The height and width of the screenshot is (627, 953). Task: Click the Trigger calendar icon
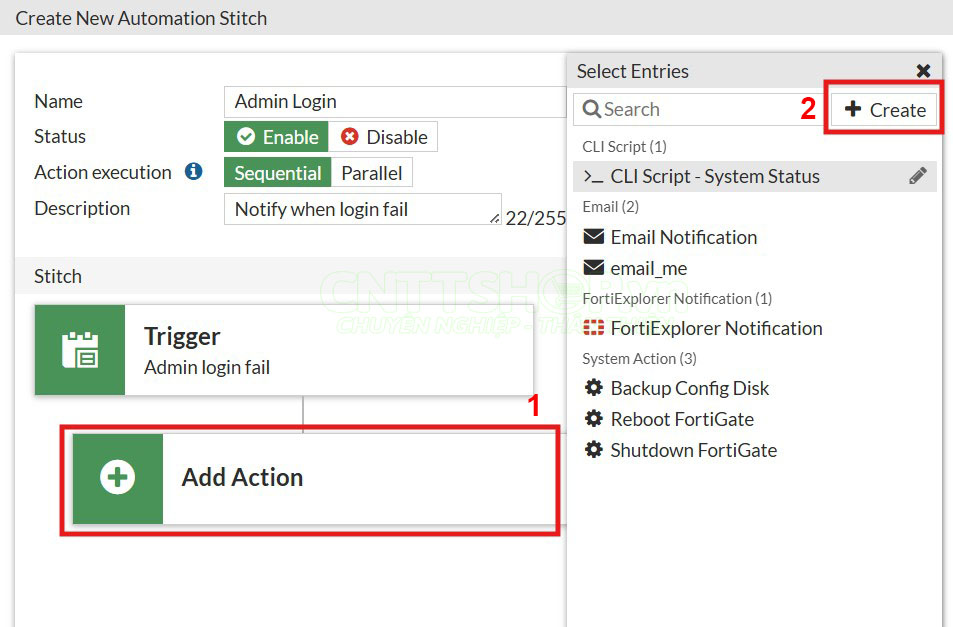[x=80, y=350]
